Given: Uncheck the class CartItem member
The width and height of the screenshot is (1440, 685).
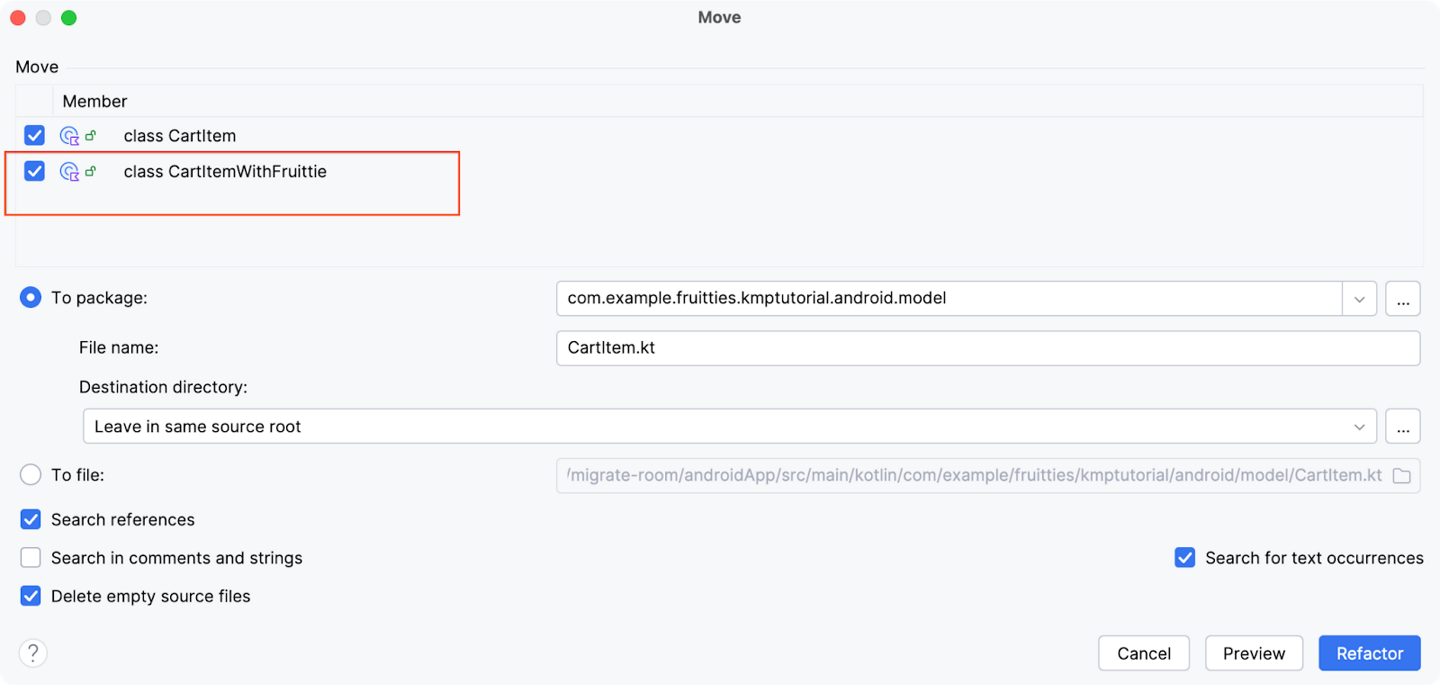Looking at the screenshot, I should (34, 135).
